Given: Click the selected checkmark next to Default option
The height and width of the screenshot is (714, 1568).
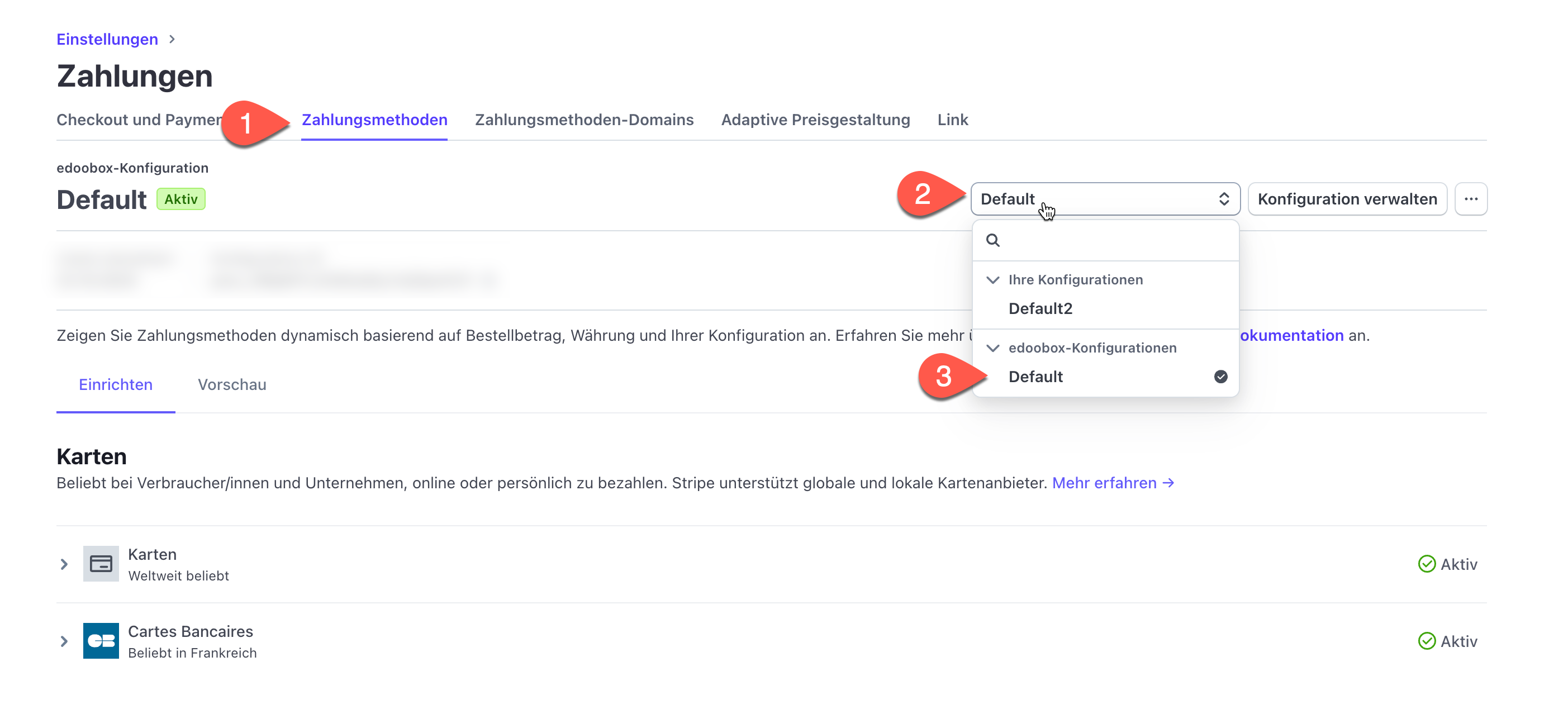Looking at the screenshot, I should pos(1220,377).
